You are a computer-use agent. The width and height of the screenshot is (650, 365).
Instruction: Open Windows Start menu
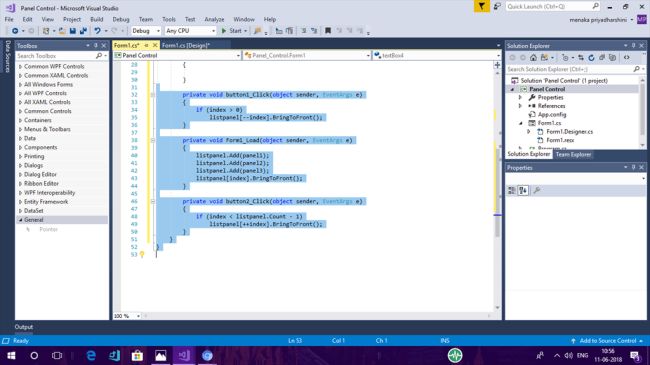[x=11, y=355]
